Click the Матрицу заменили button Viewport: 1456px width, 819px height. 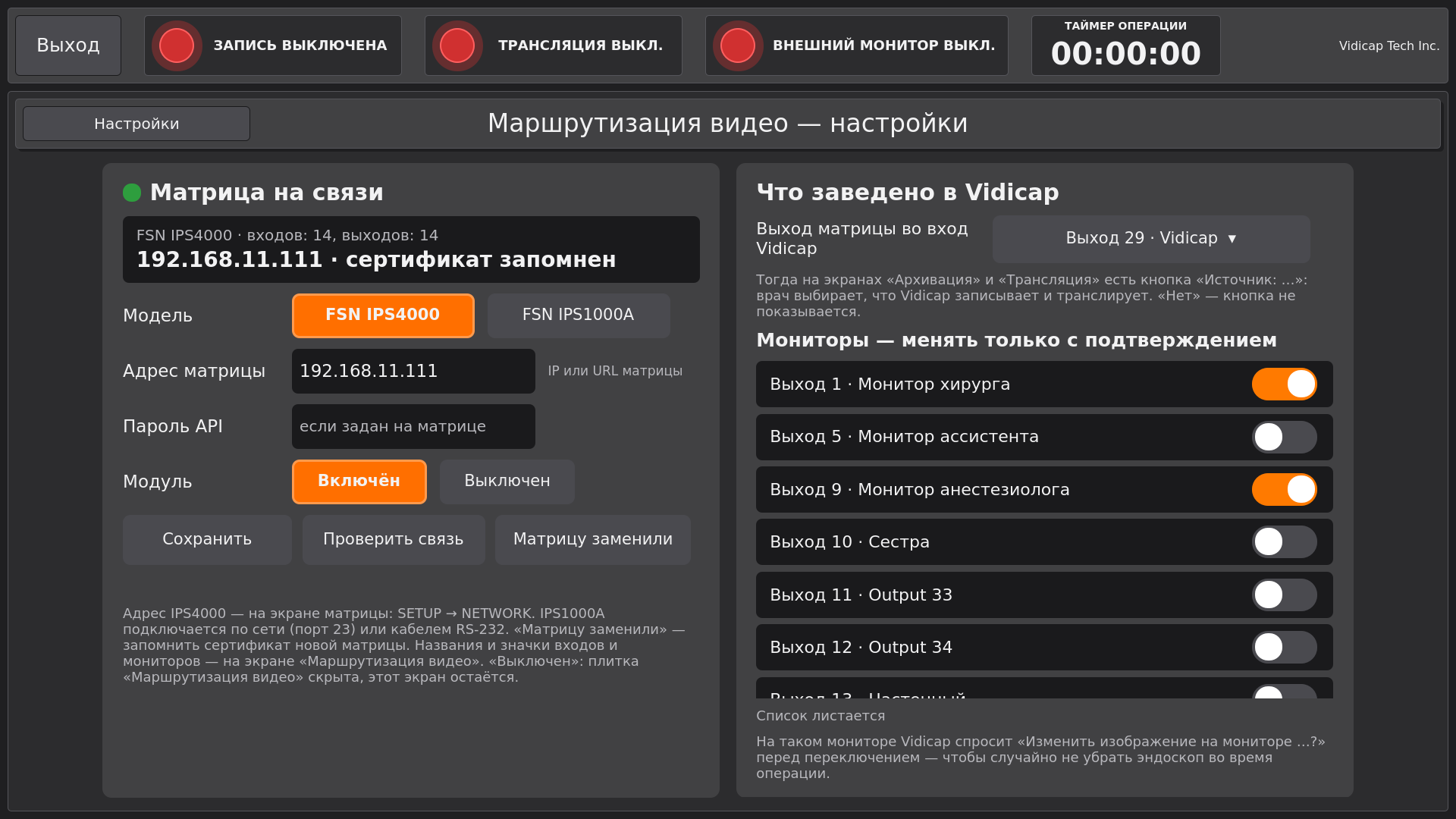click(593, 540)
